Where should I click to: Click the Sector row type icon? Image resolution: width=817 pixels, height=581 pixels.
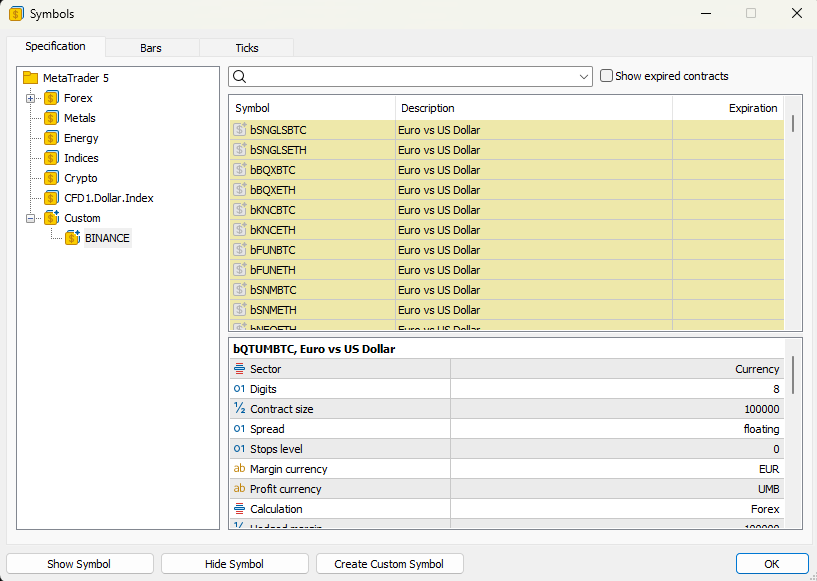click(240, 369)
